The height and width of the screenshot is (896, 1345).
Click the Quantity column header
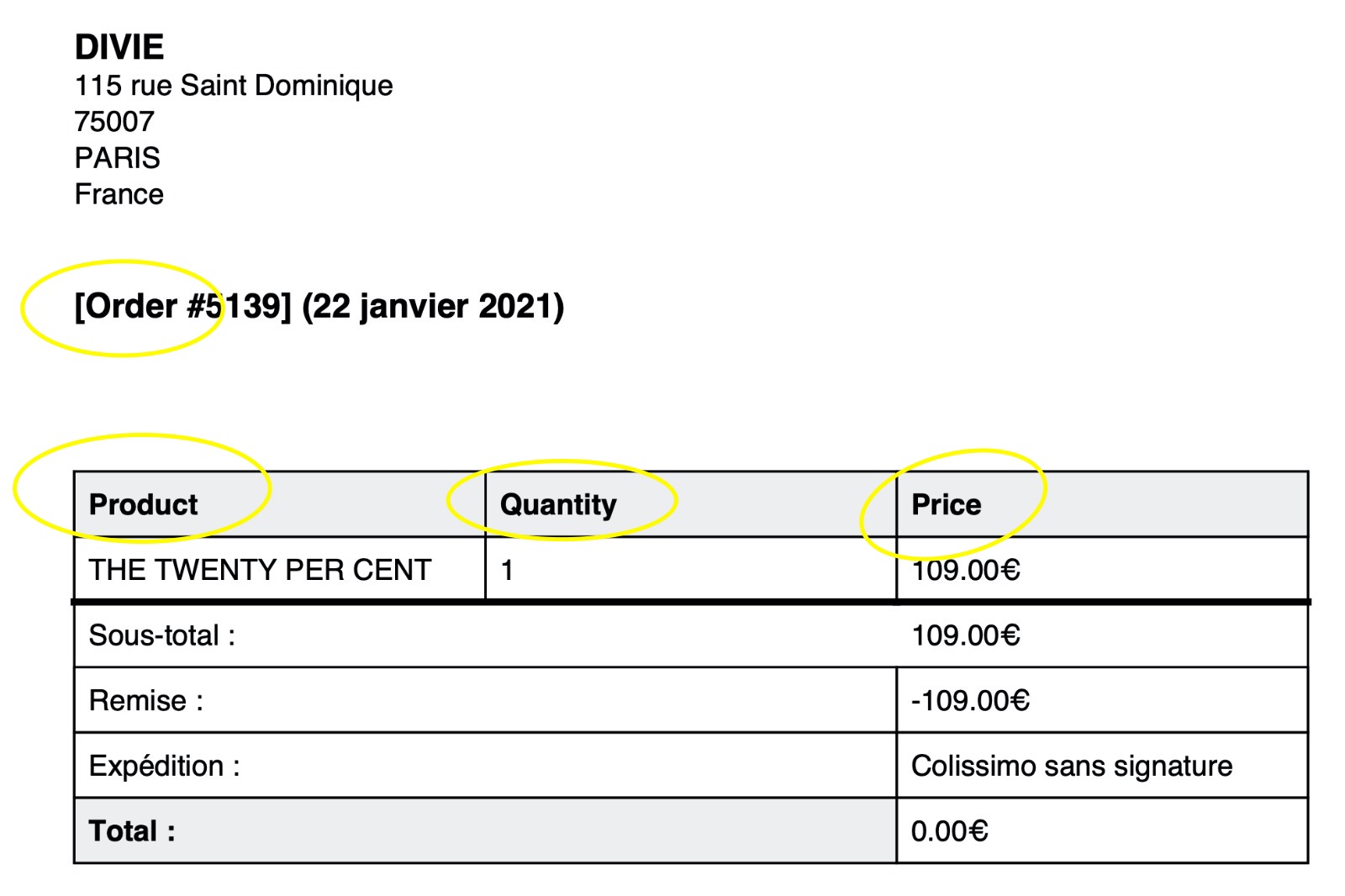click(558, 504)
